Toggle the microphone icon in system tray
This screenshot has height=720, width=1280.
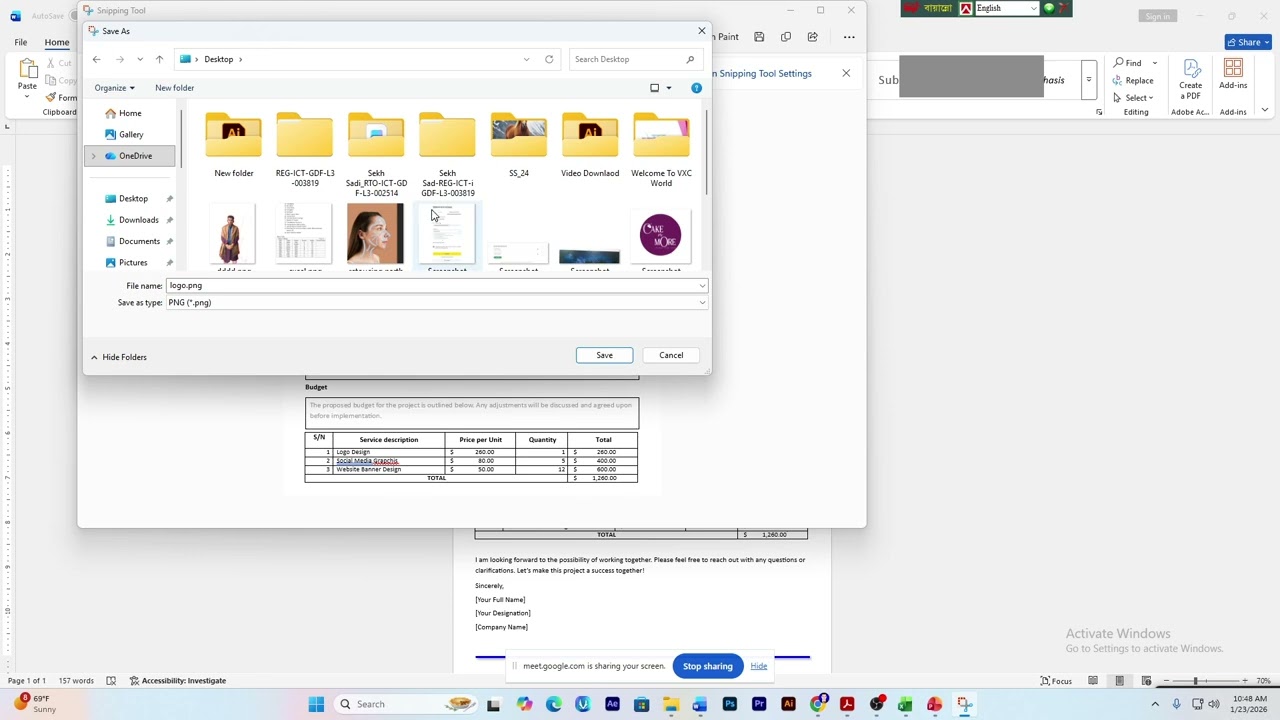pyautogui.click(x=1176, y=704)
